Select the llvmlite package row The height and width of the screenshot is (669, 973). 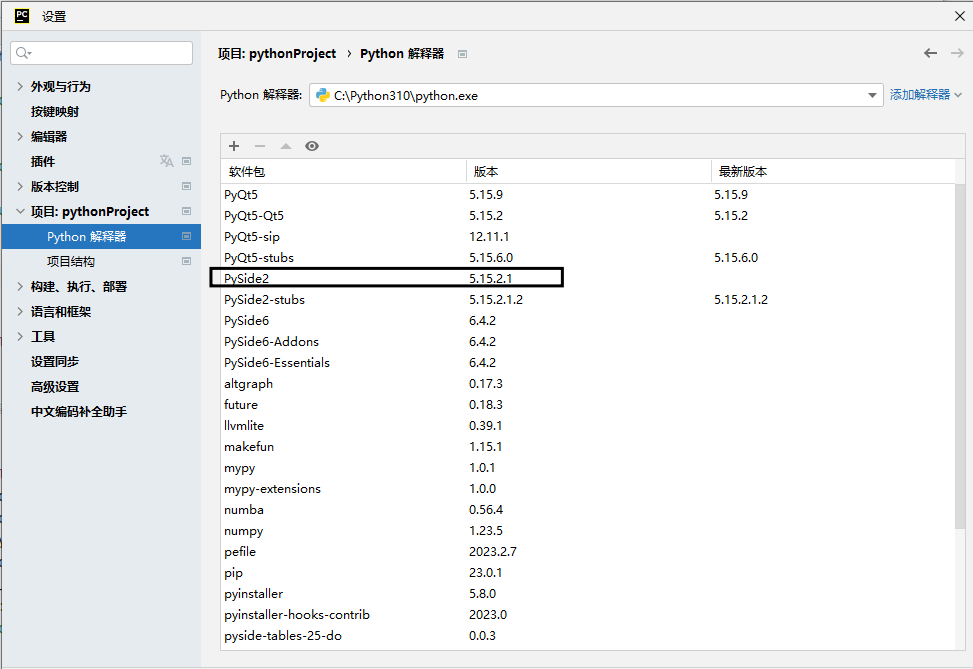588,426
